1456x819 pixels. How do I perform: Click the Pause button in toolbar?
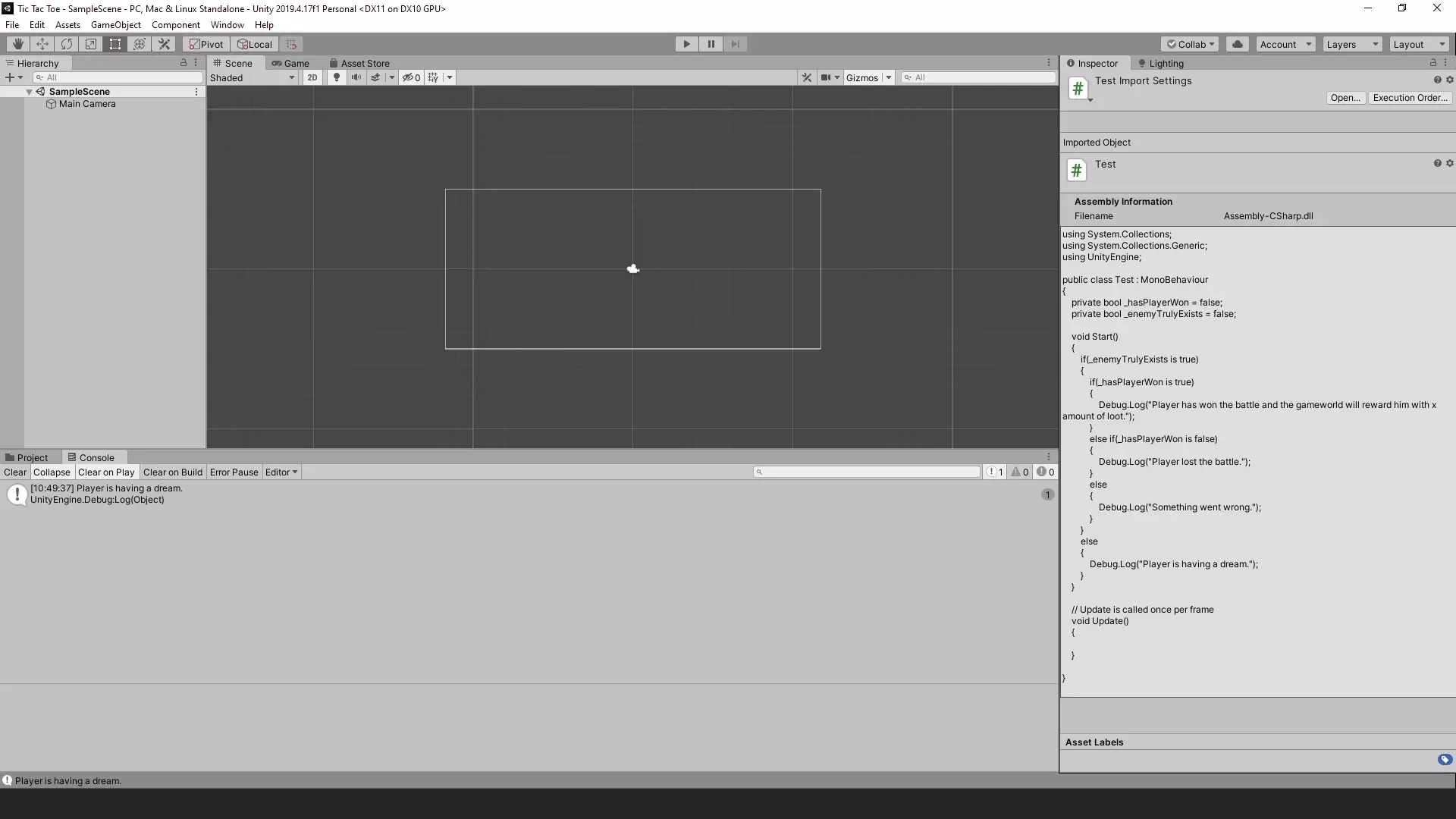(x=711, y=43)
